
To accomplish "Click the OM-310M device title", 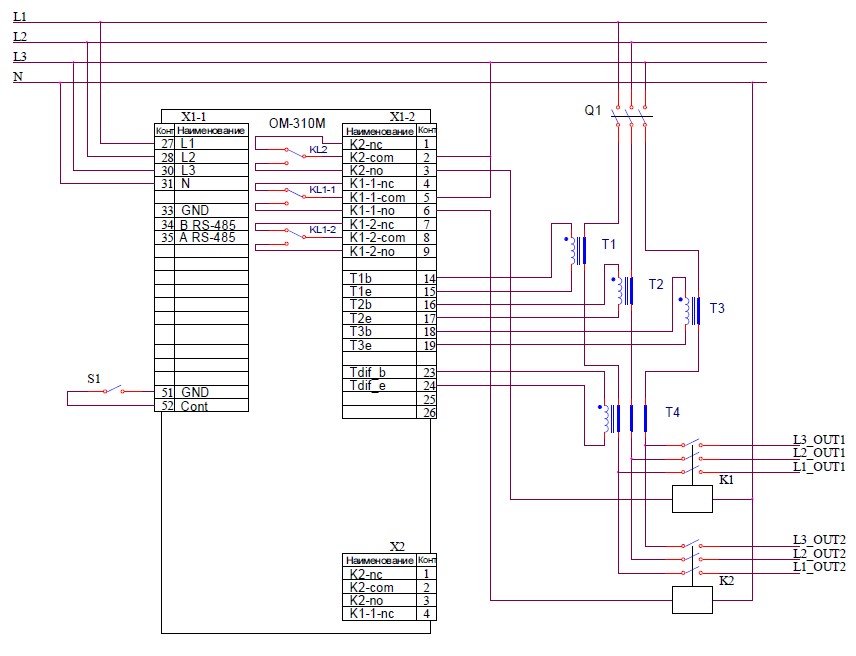I will (x=297, y=123).
